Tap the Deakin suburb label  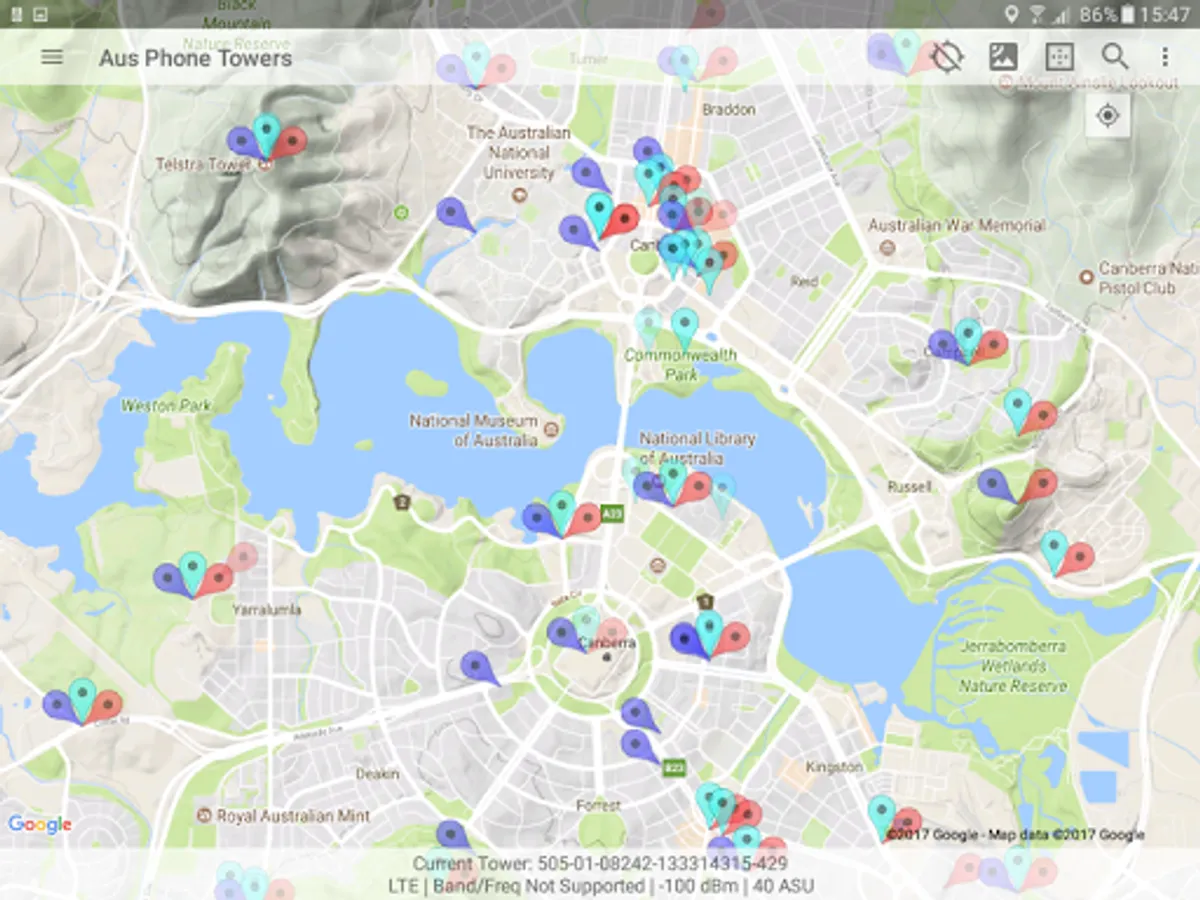[x=377, y=774]
